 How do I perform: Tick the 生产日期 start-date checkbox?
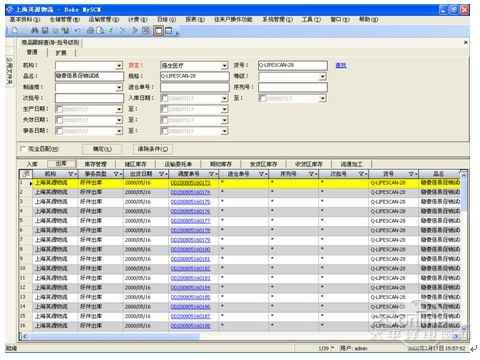[59, 109]
